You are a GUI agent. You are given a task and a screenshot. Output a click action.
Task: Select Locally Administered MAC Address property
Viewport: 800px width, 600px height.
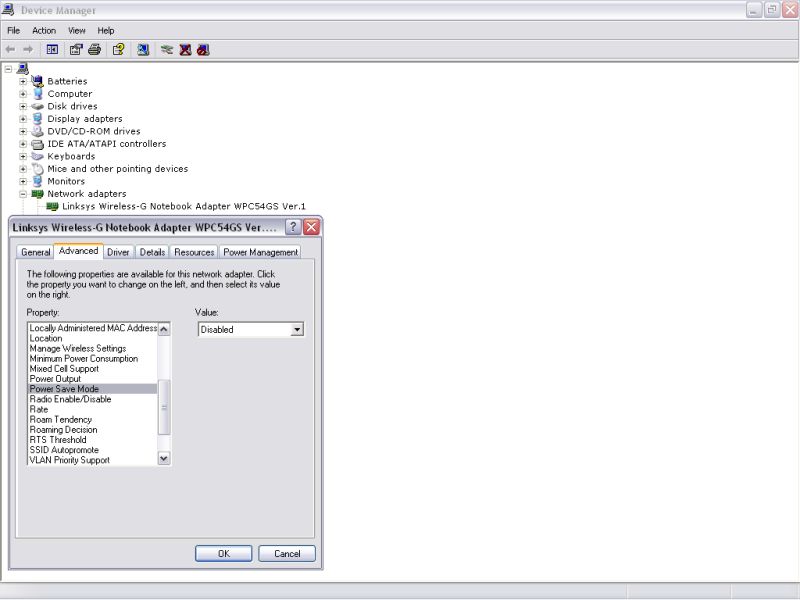(93, 328)
